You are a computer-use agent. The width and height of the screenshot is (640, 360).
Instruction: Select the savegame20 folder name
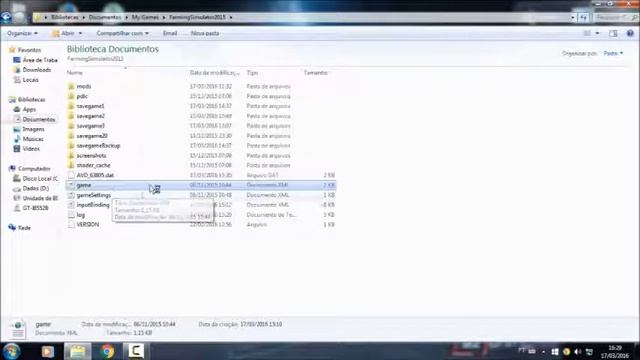click(x=92, y=136)
